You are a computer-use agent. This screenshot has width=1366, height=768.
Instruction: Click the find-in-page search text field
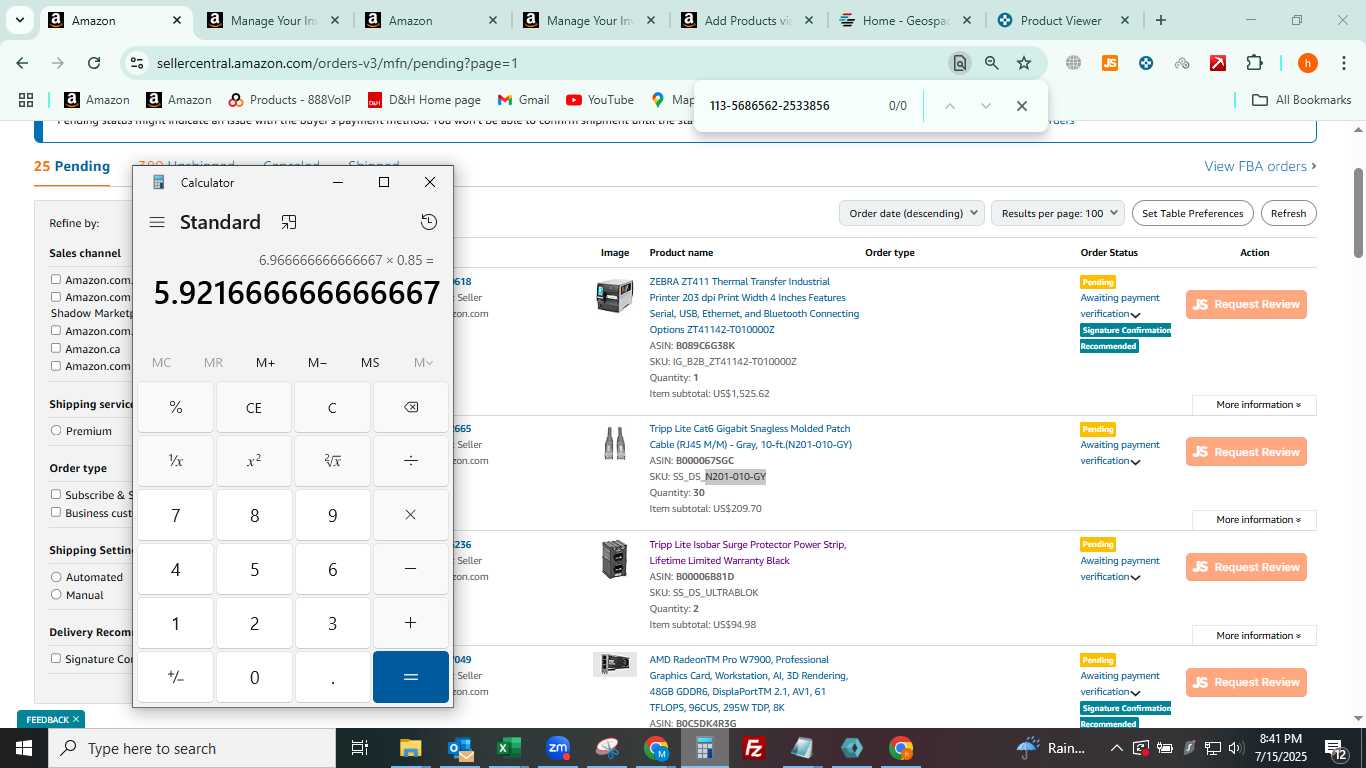790,106
